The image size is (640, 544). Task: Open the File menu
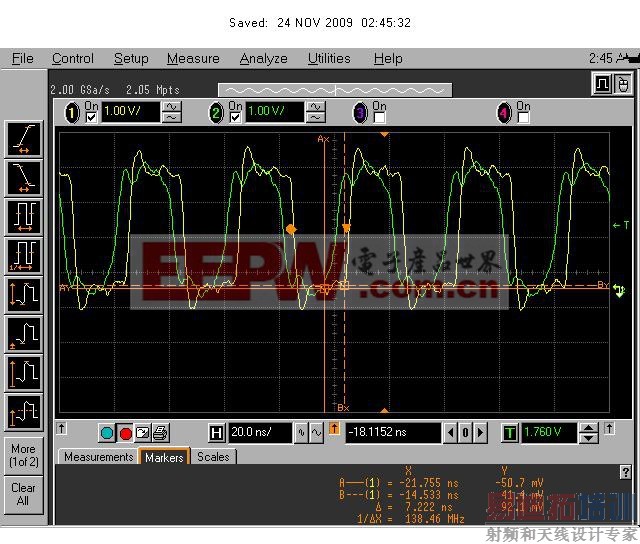22,59
